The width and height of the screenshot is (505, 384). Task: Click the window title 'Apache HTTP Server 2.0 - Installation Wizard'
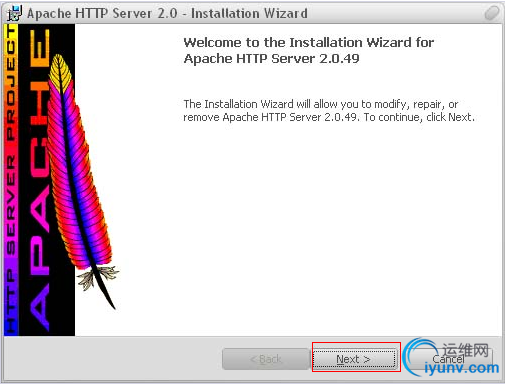167,13
